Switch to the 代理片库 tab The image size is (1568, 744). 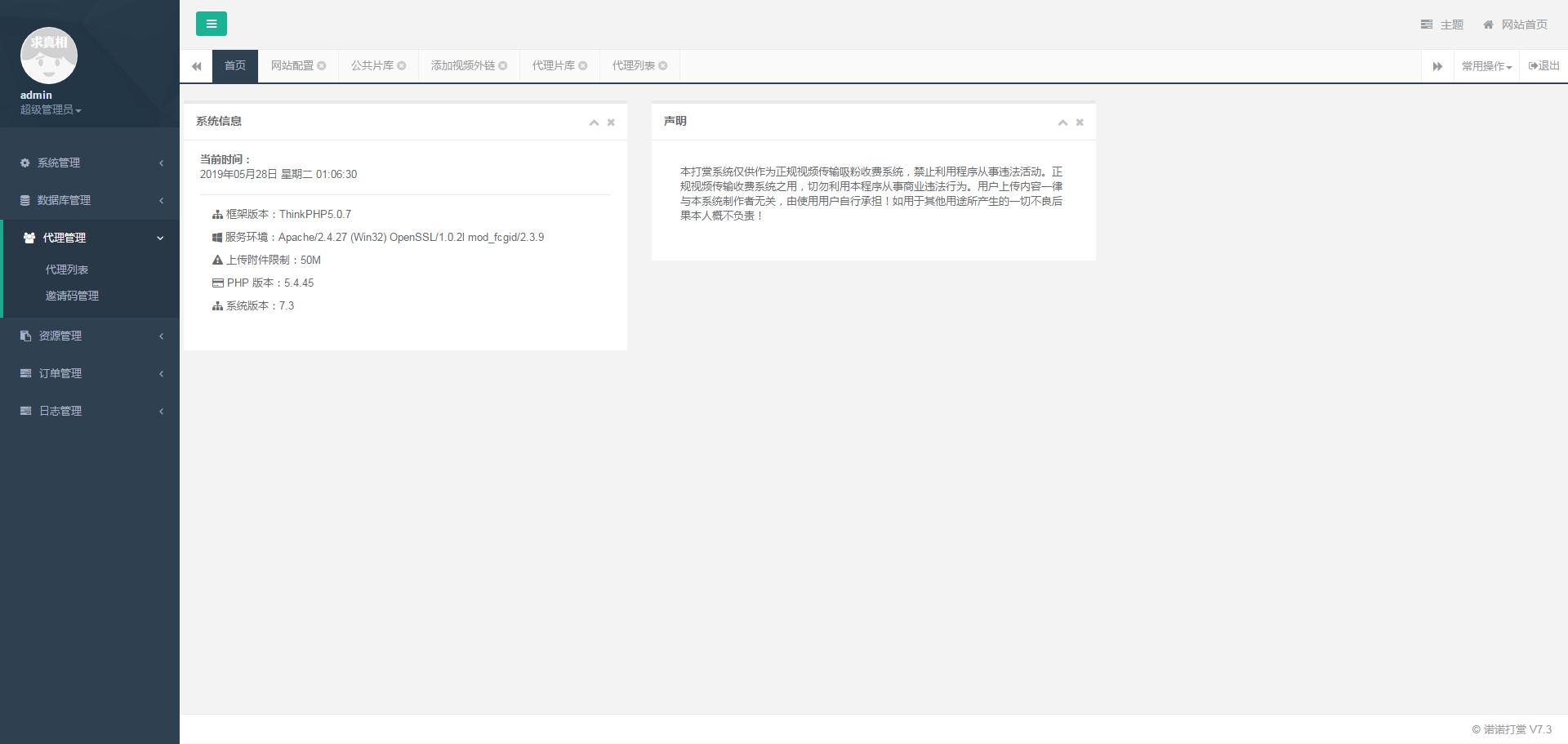553,66
